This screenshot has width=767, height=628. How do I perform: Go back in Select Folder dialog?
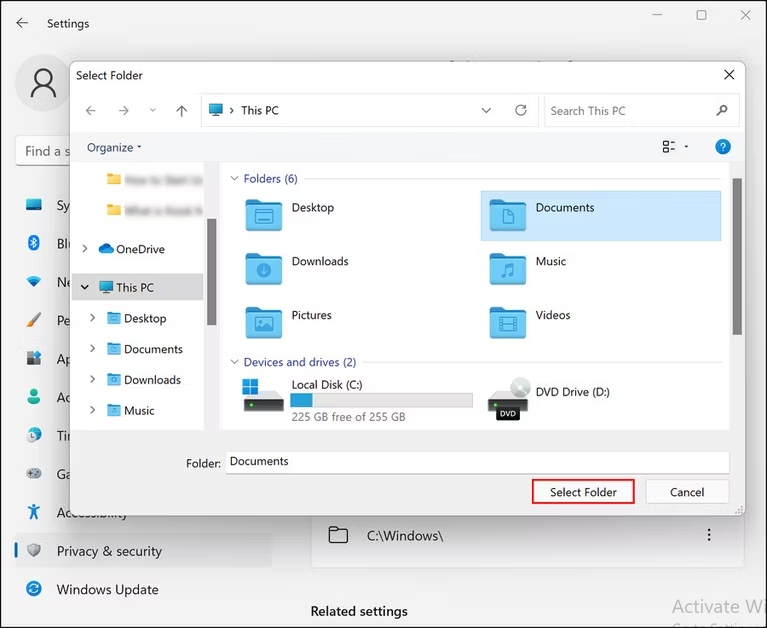tap(90, 111)
